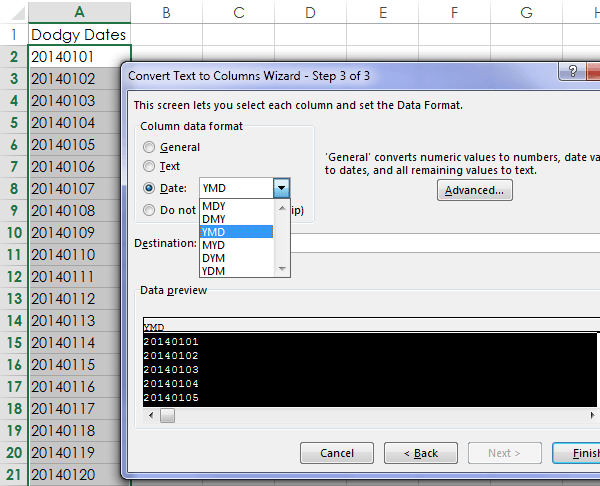
Task: Open the Date format dropdown arrow
Action: click(282, 188)
